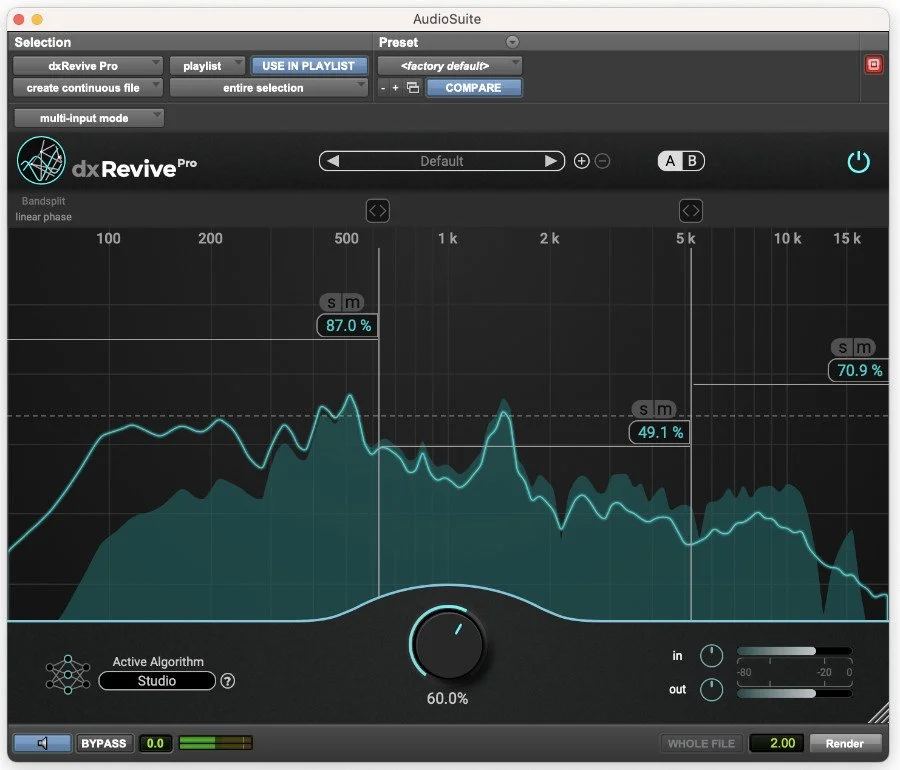
Task: Click the window resize grip at bottom right
Action: (x=879, y=714)
